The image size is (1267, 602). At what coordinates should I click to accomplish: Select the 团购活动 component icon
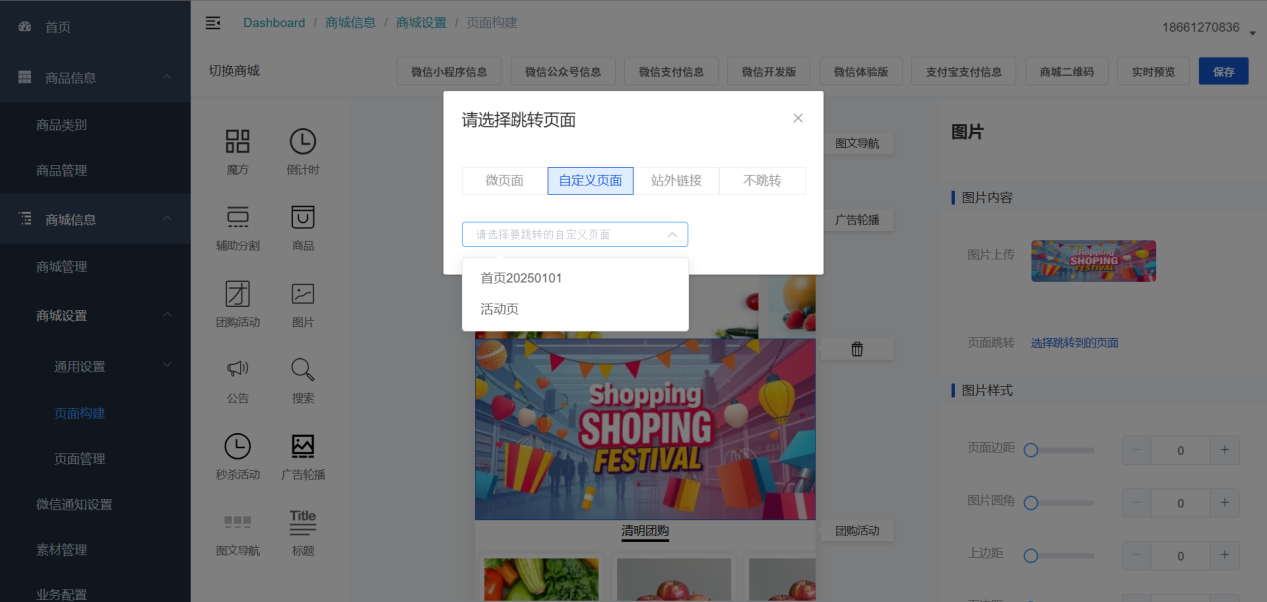238,294
